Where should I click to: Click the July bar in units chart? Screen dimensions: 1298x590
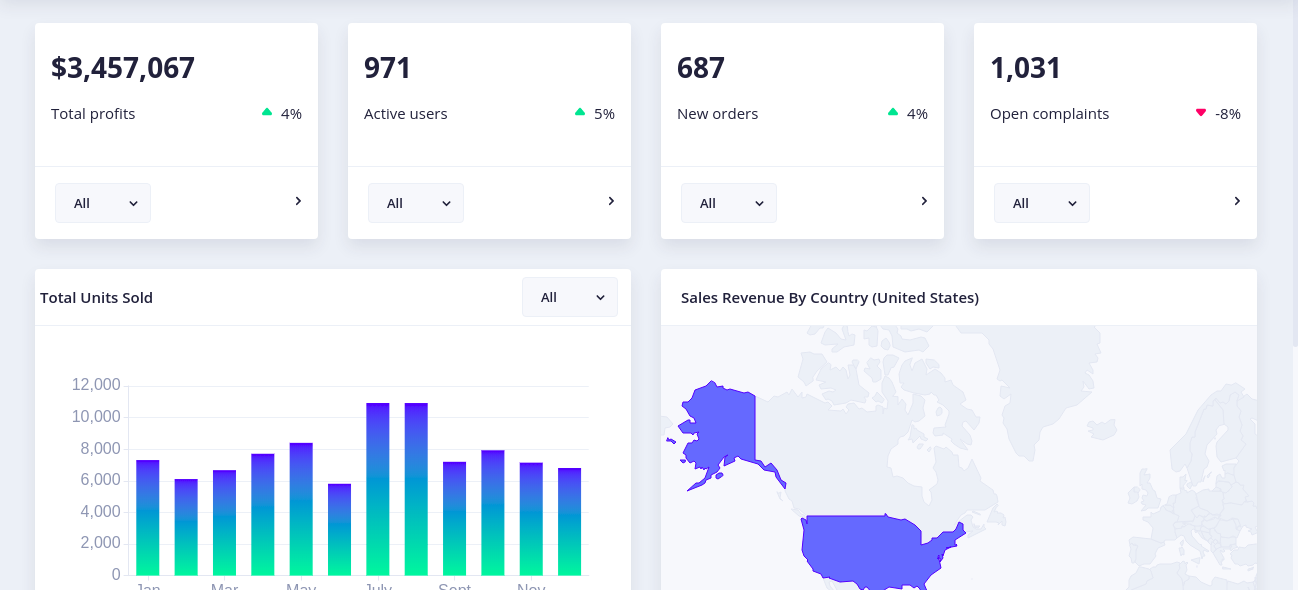click(x=378, y=489)
